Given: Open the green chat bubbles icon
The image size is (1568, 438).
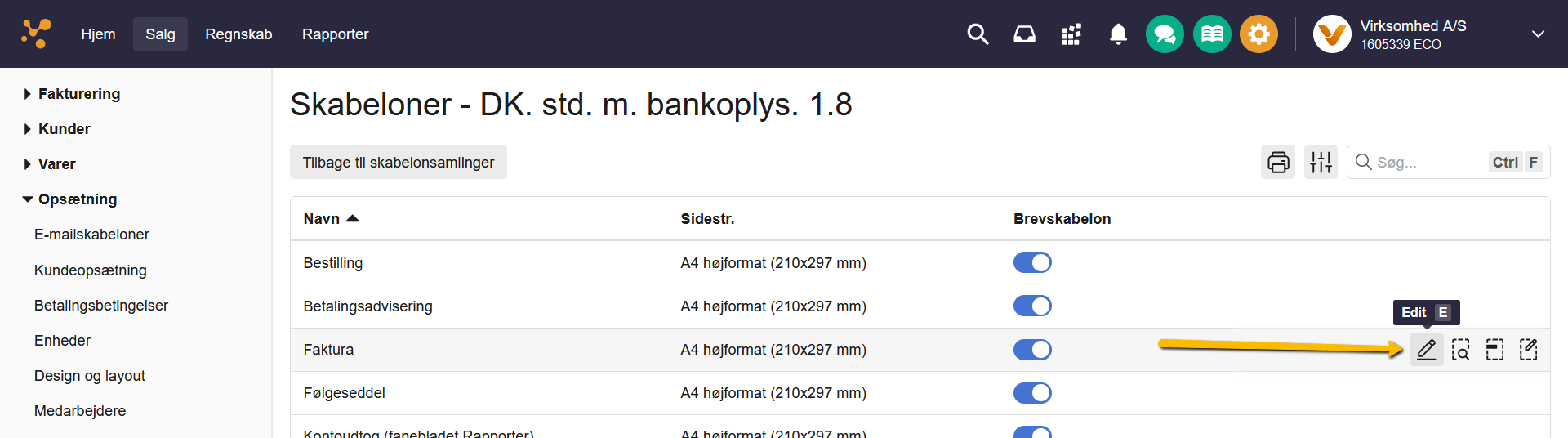Looking at the screenshot, I should tap(1165, 34).
